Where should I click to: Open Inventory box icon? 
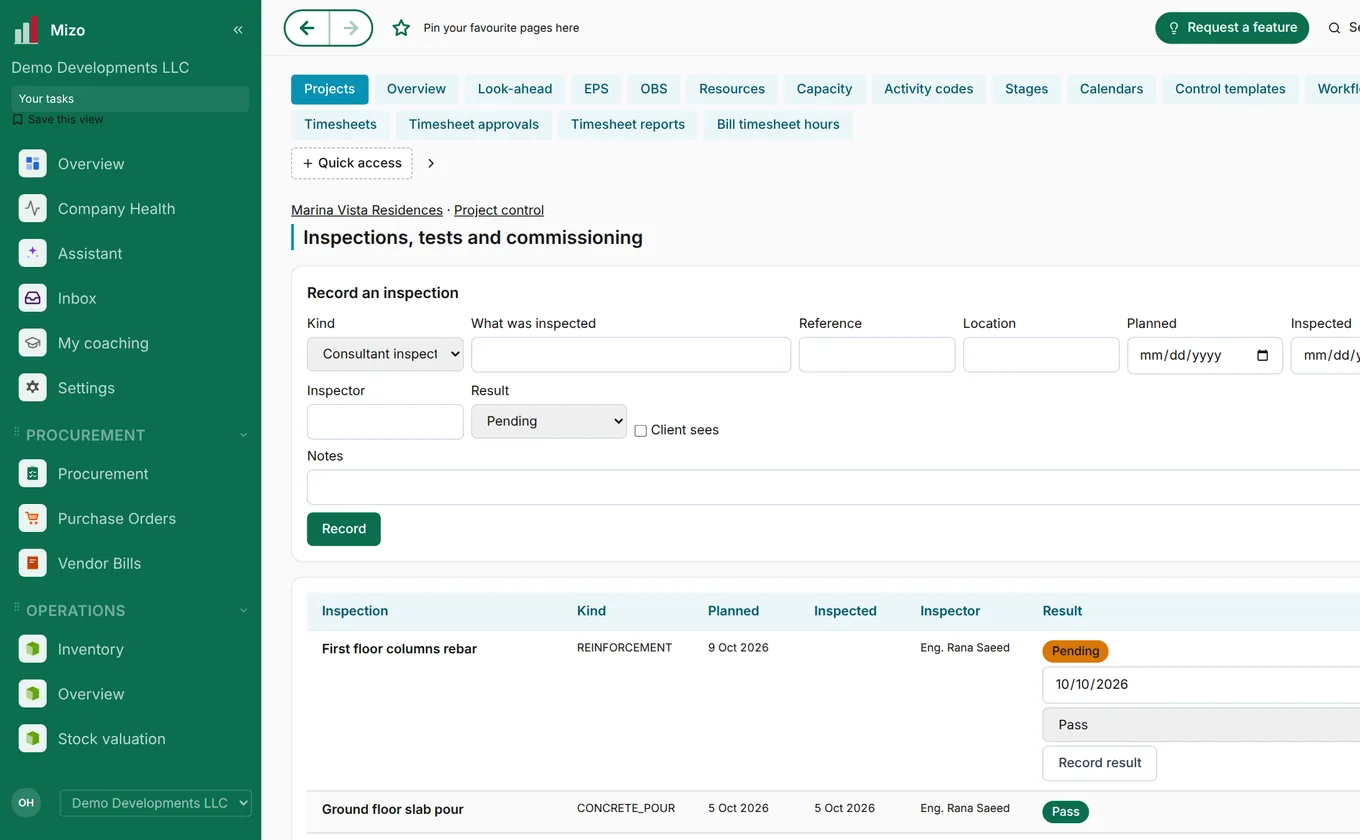tap(33, 649)
